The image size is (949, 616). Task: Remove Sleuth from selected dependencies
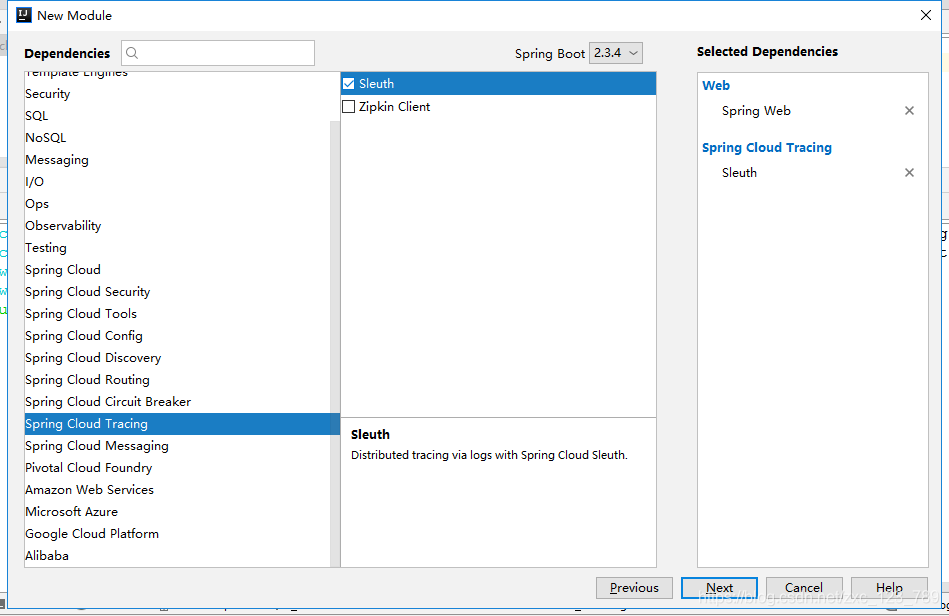click(x=909, y=172)
